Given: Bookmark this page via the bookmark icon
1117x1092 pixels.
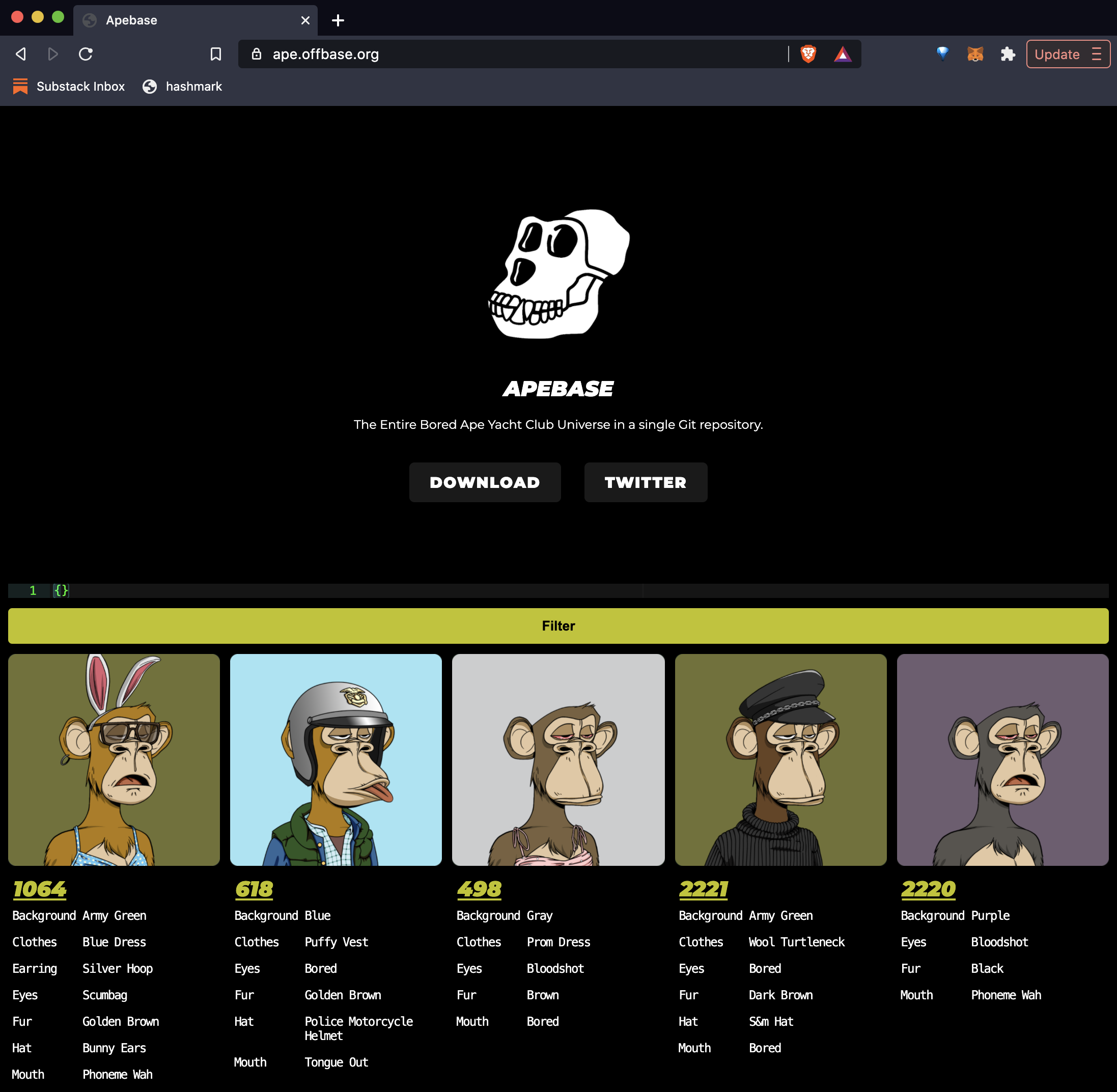Looking at the screenshot, I should [215, 54].
